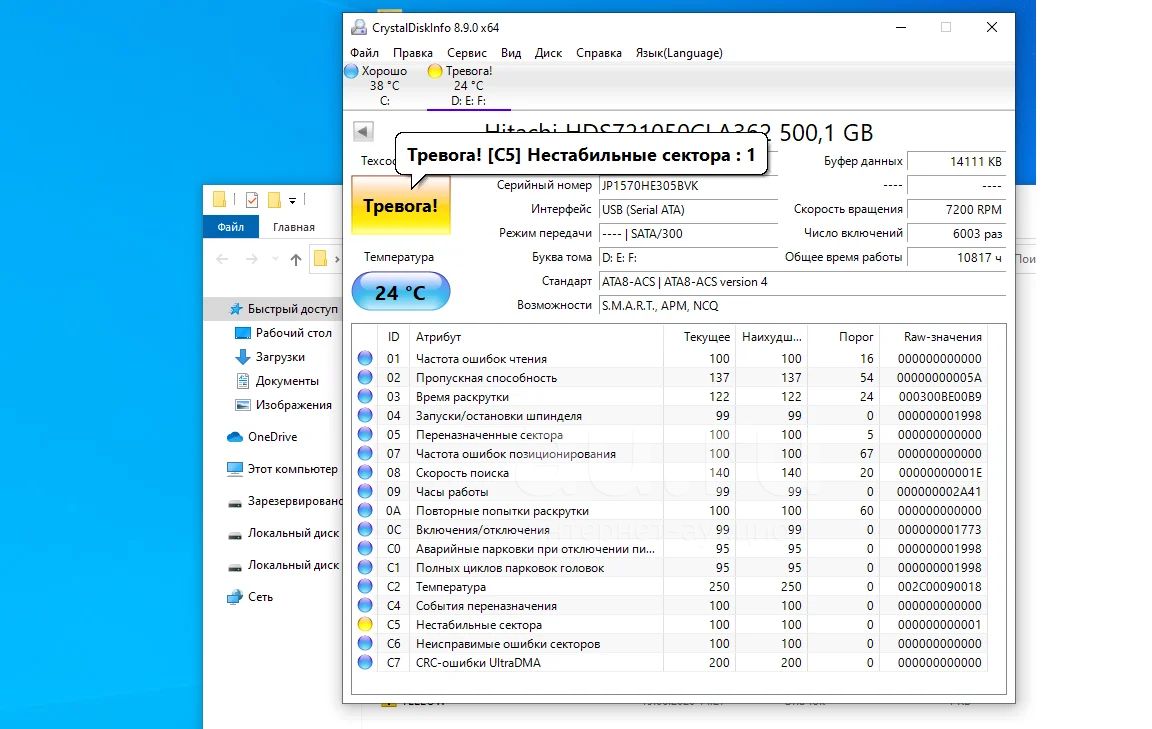Open the Вид menu
The image size is (1152, 729).
pyautogui.click(x=511, y=53)
